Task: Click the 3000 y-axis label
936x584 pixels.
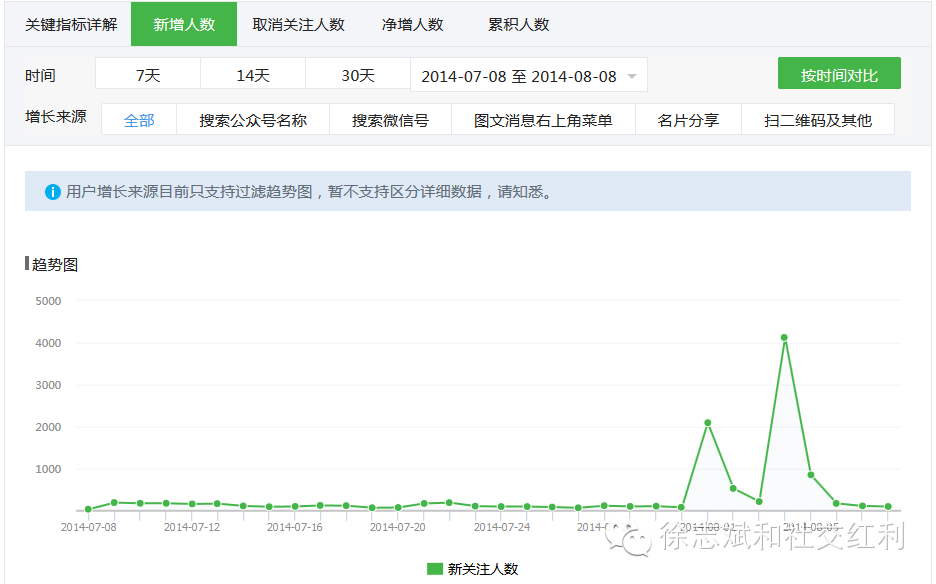Action: pyautogui.click(x=48, y=385)
